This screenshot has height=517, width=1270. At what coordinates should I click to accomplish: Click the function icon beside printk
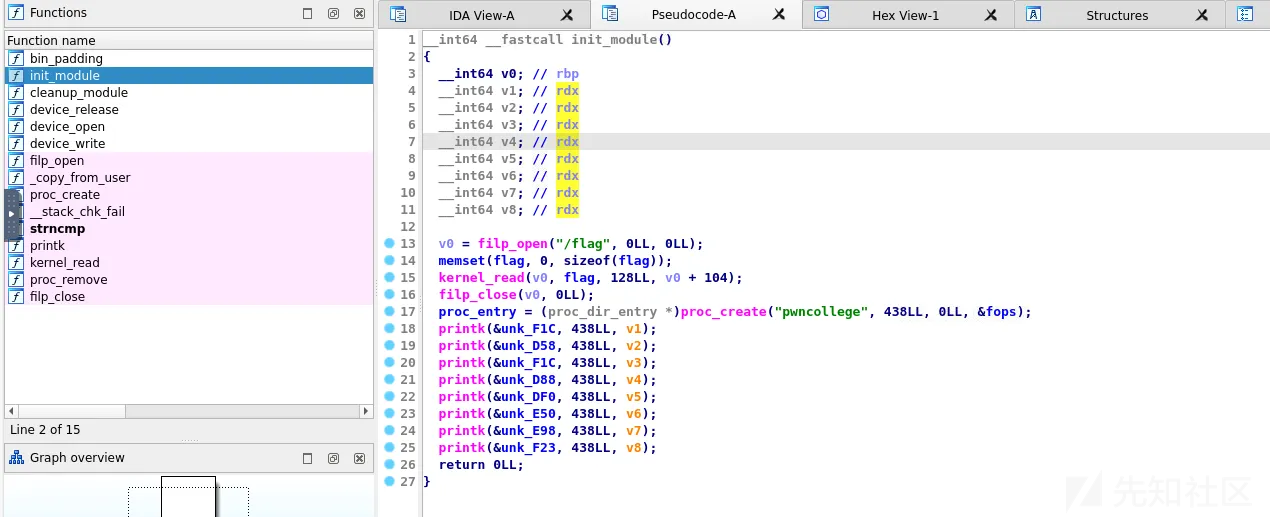click(16, 246)
